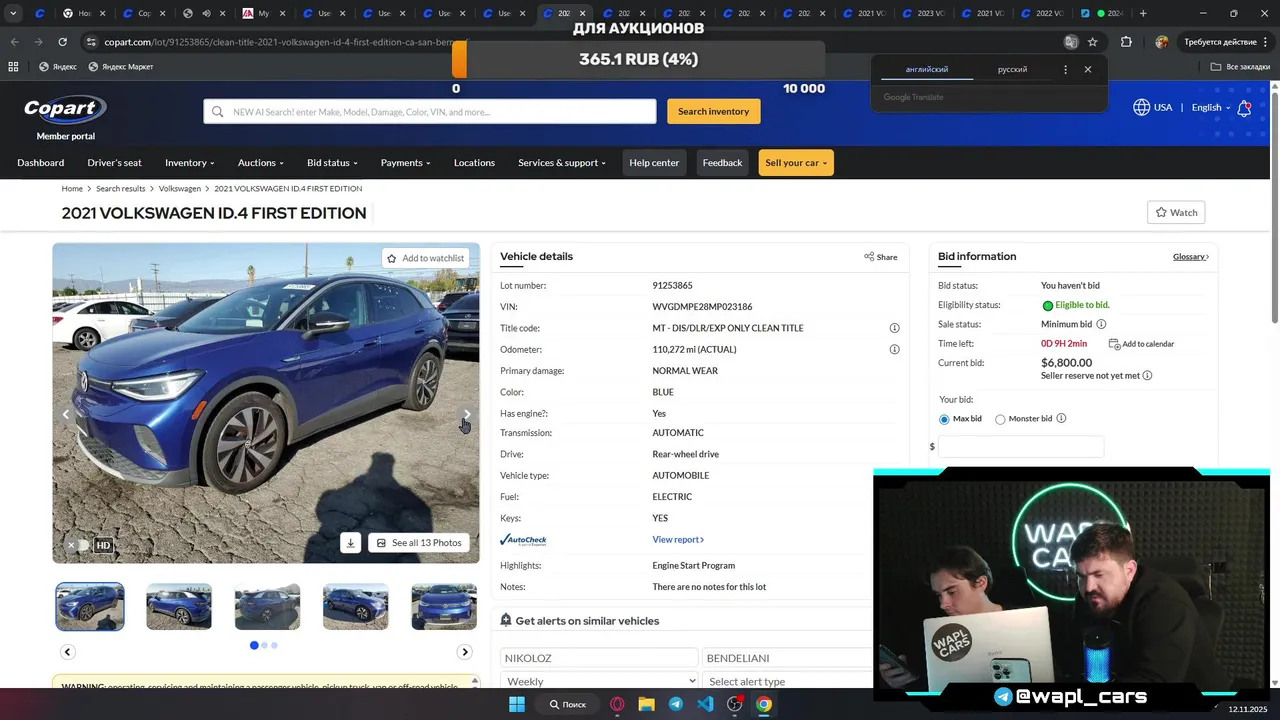
Task: Select the second car thumbnail
Action: click(179, 606)
